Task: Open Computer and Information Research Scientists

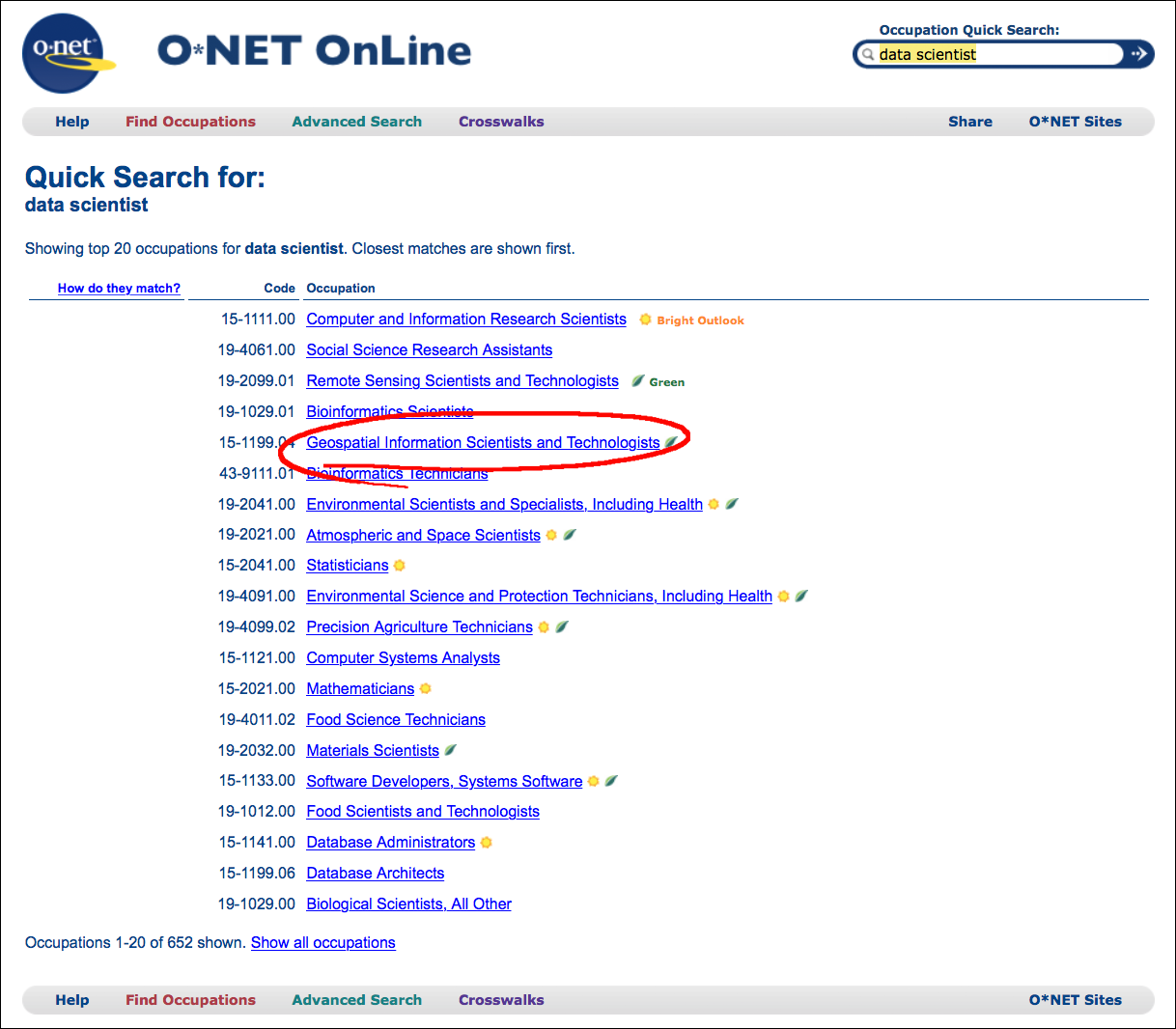Action: (466, 320)
